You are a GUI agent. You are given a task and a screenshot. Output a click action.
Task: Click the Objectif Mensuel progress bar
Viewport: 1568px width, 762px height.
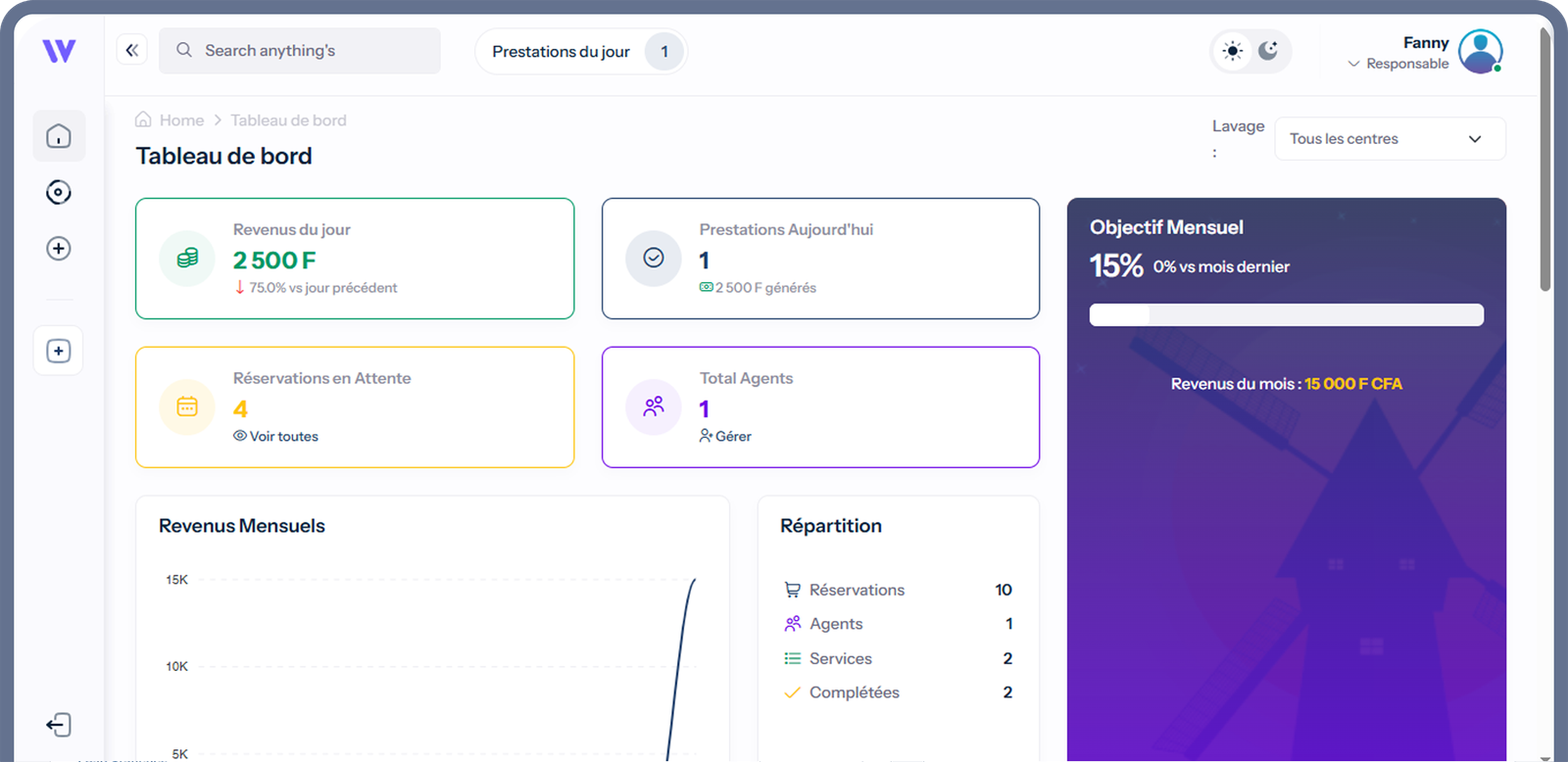(x=1286, y=314)
